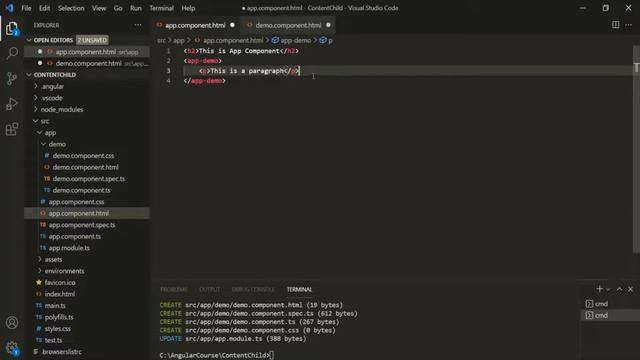Select the second cmd terminal
The width and height of the screenshot is (640, 360).
point(610,315)
